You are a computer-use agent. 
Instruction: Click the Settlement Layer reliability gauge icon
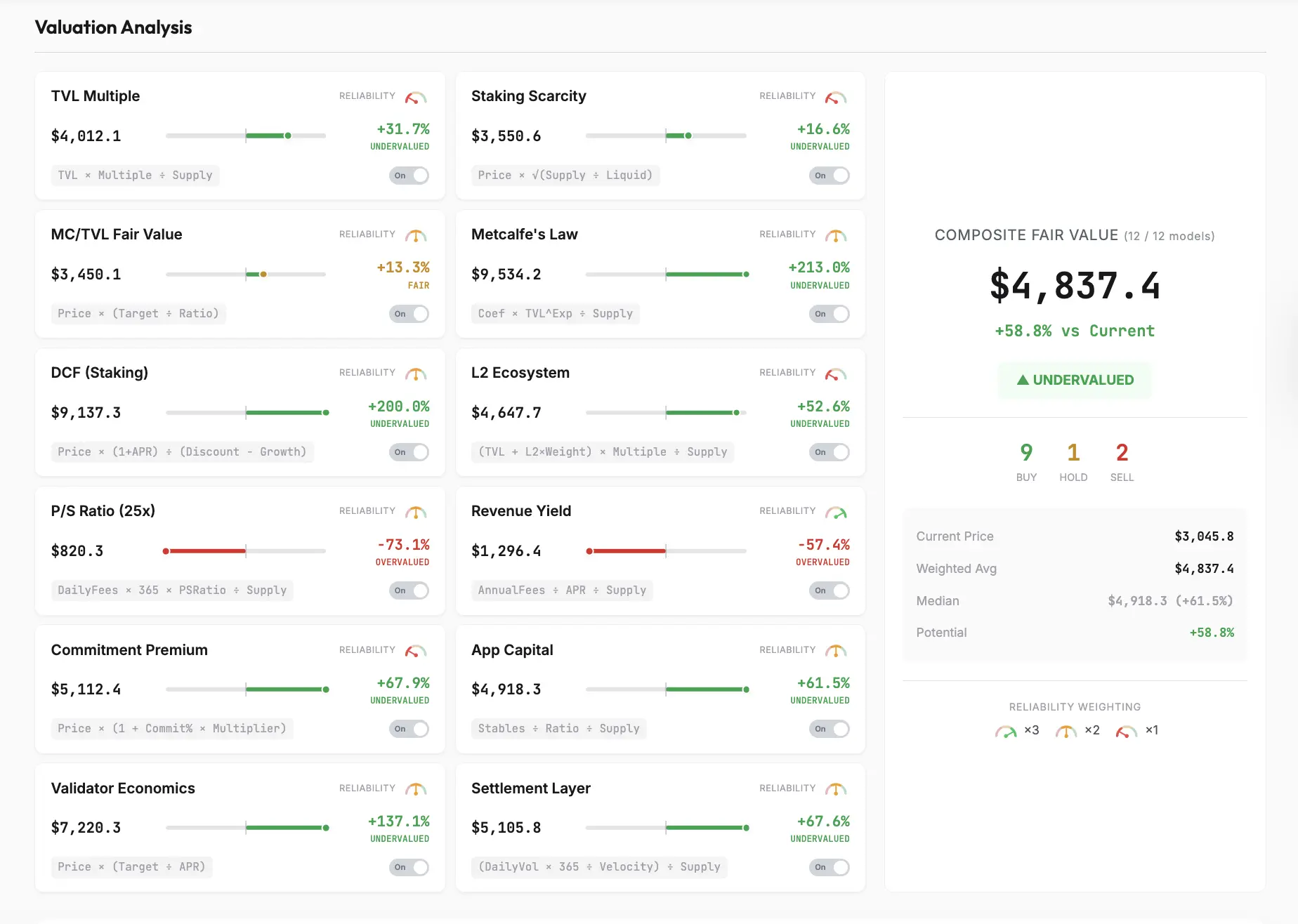835,789
